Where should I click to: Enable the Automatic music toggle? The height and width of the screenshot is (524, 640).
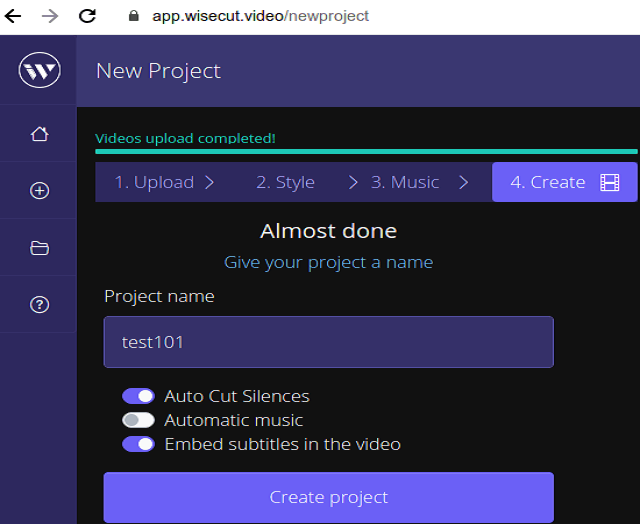pyautogui.click(x=138, y=420)
